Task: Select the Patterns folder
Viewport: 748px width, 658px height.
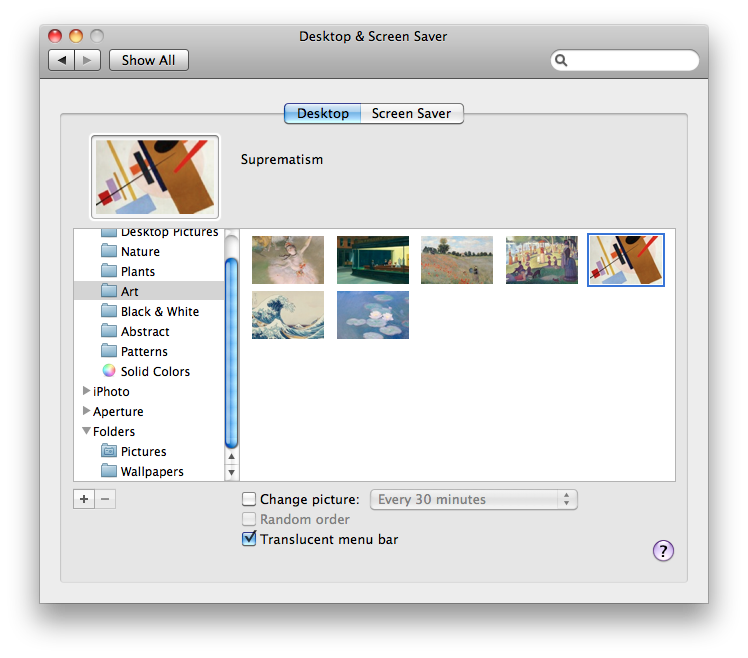Action: click(x=149, y=352)
